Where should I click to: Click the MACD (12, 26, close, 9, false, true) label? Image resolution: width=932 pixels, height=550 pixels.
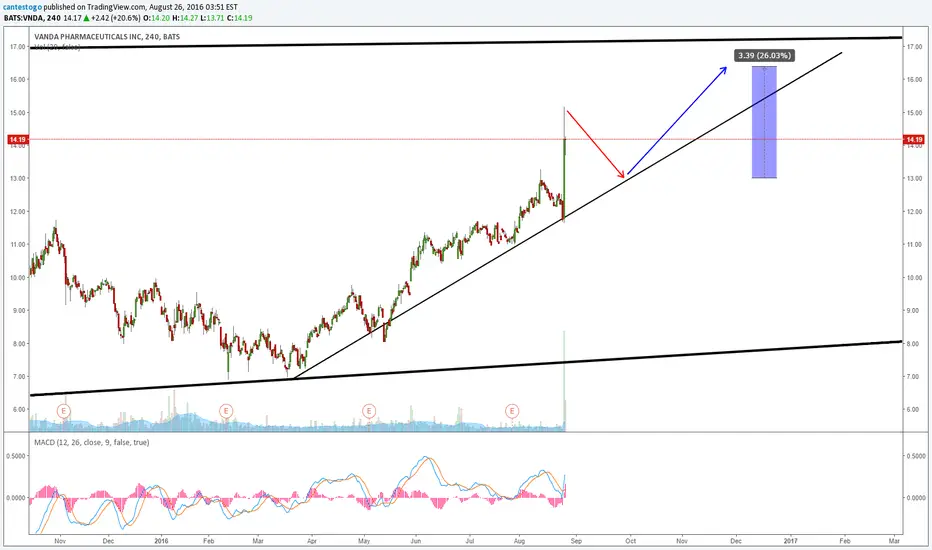tap(92, 442)
